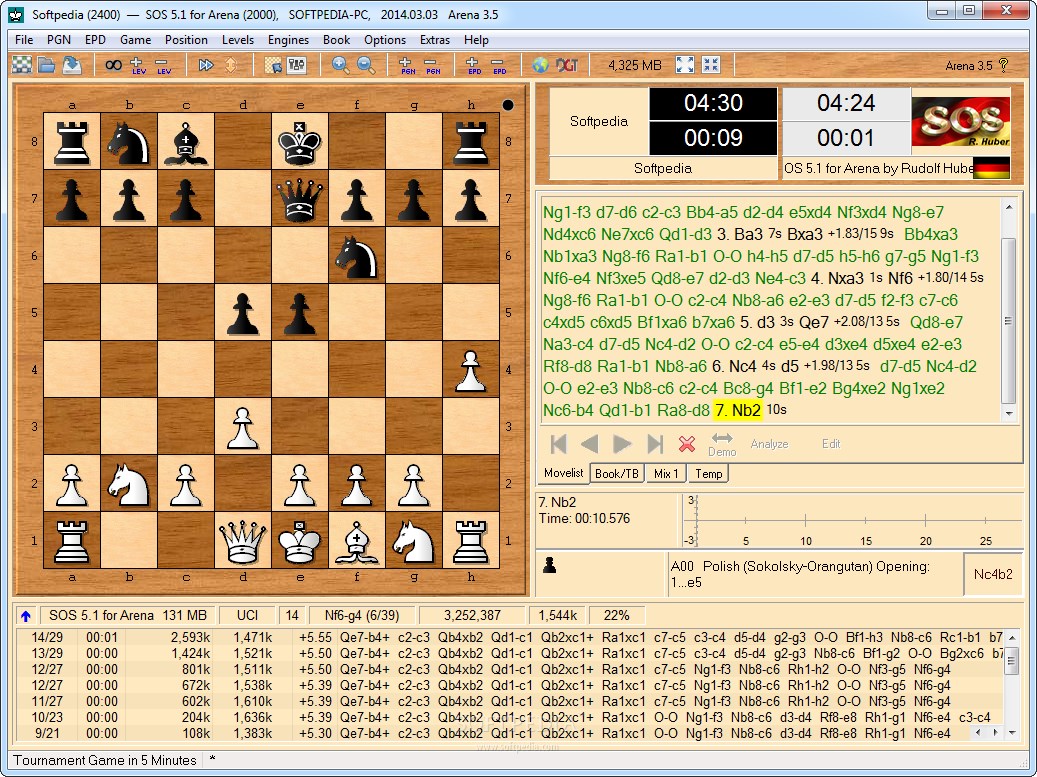Open the Levels menu
This screenshot has height=777, width=1037.
237,40
